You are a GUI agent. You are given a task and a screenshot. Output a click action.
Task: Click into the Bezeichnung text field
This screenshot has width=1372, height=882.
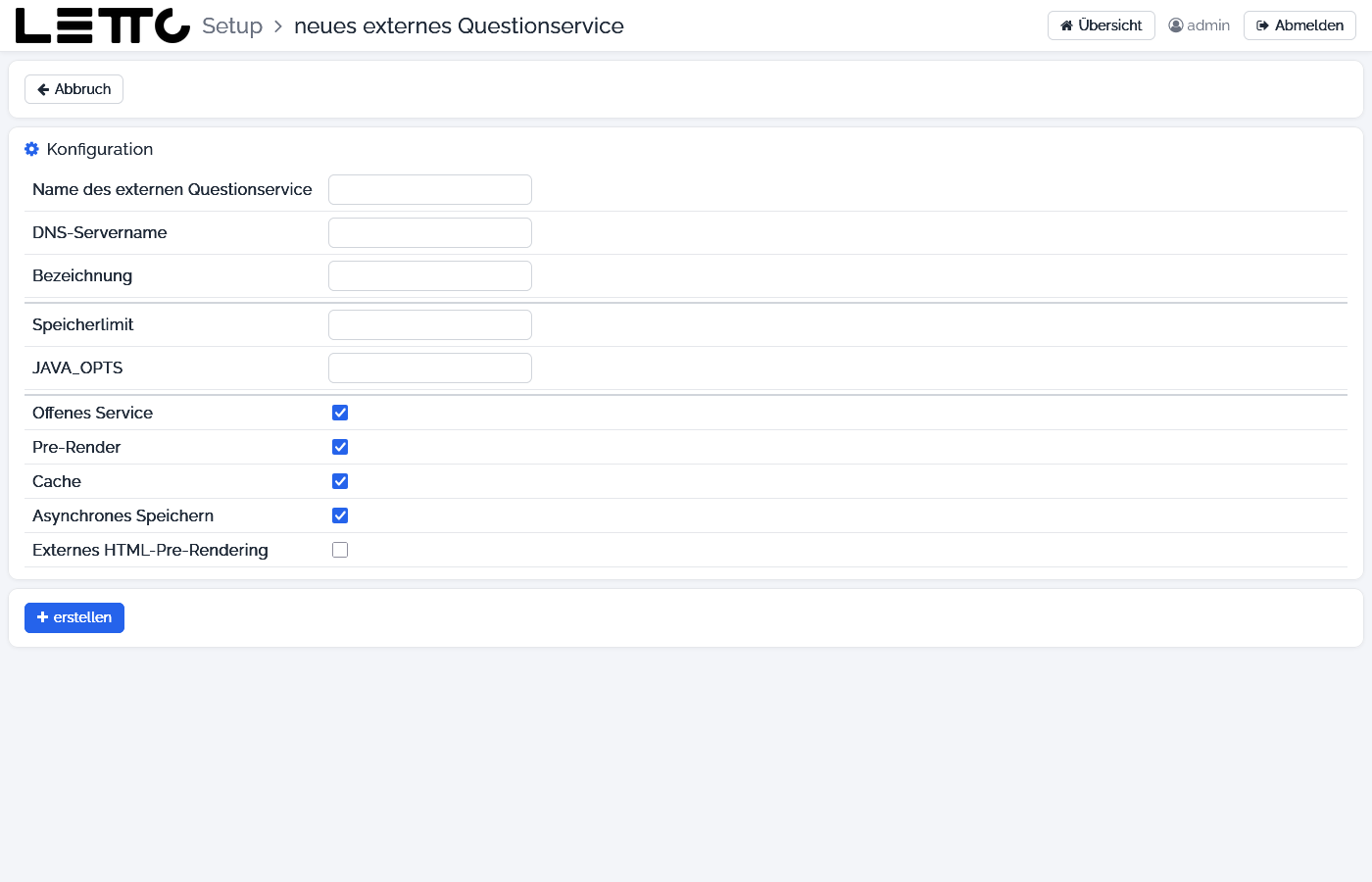[430, 276]
